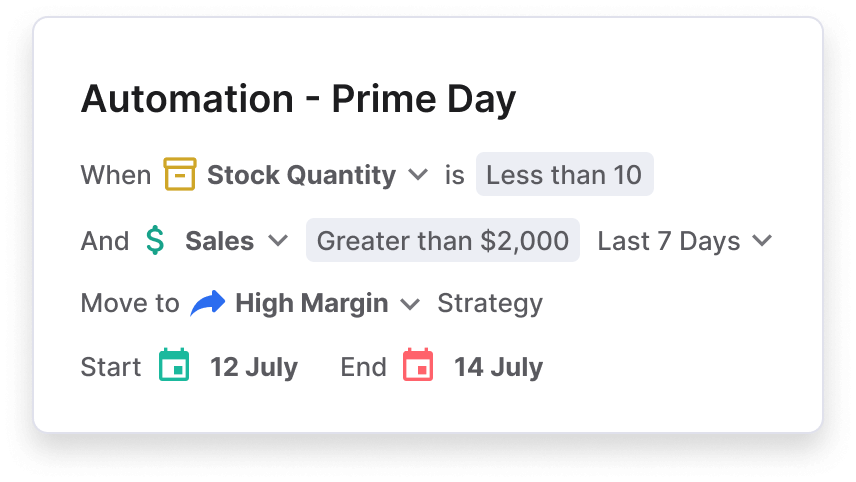Select the Stock Quantity condition label

click(x=301, y=175)
